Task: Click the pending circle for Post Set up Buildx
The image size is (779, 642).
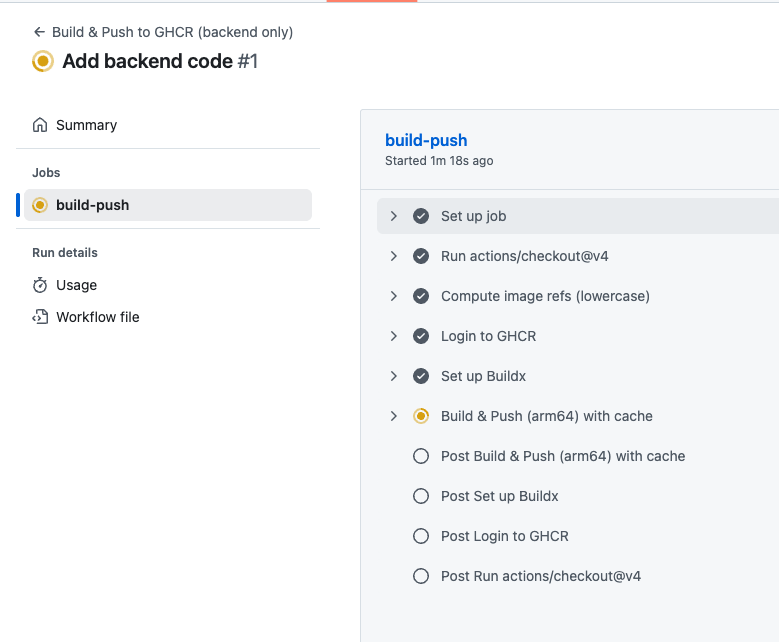Action: (421, 496)
